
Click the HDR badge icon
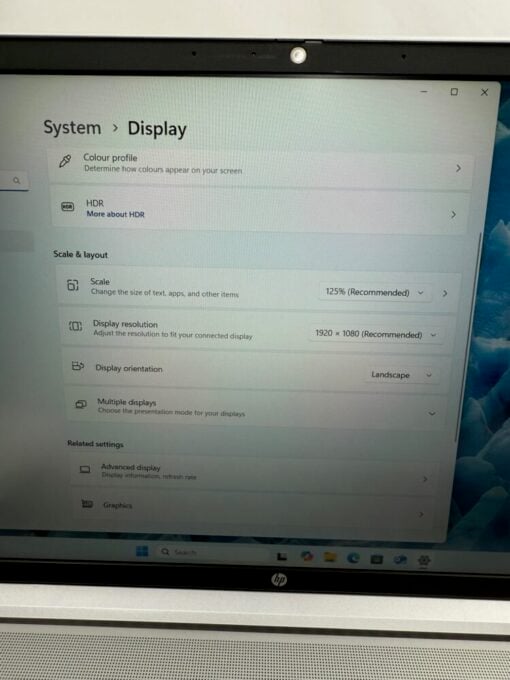[x=67, y=206]
